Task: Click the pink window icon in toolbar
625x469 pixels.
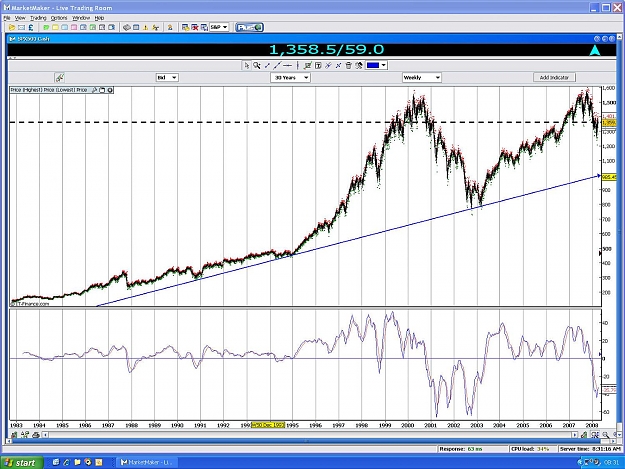Action: [74, 27]
